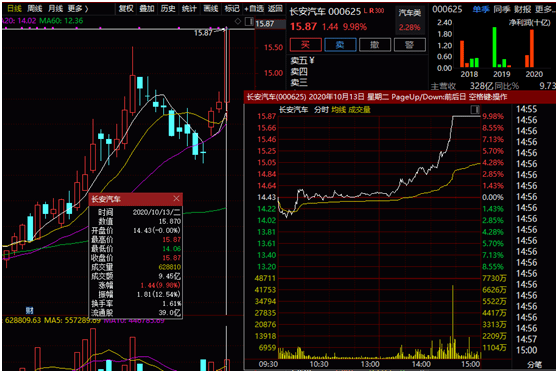
Task: Switch to the 周线 weekly chart tab
Action: 35,9
